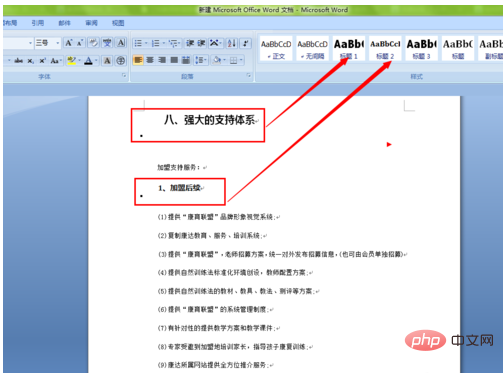The width and height of the screenshot is (504, 373).
Task: Click line (2) 复制康达教育、服务、培训系统
Action: 210,236
